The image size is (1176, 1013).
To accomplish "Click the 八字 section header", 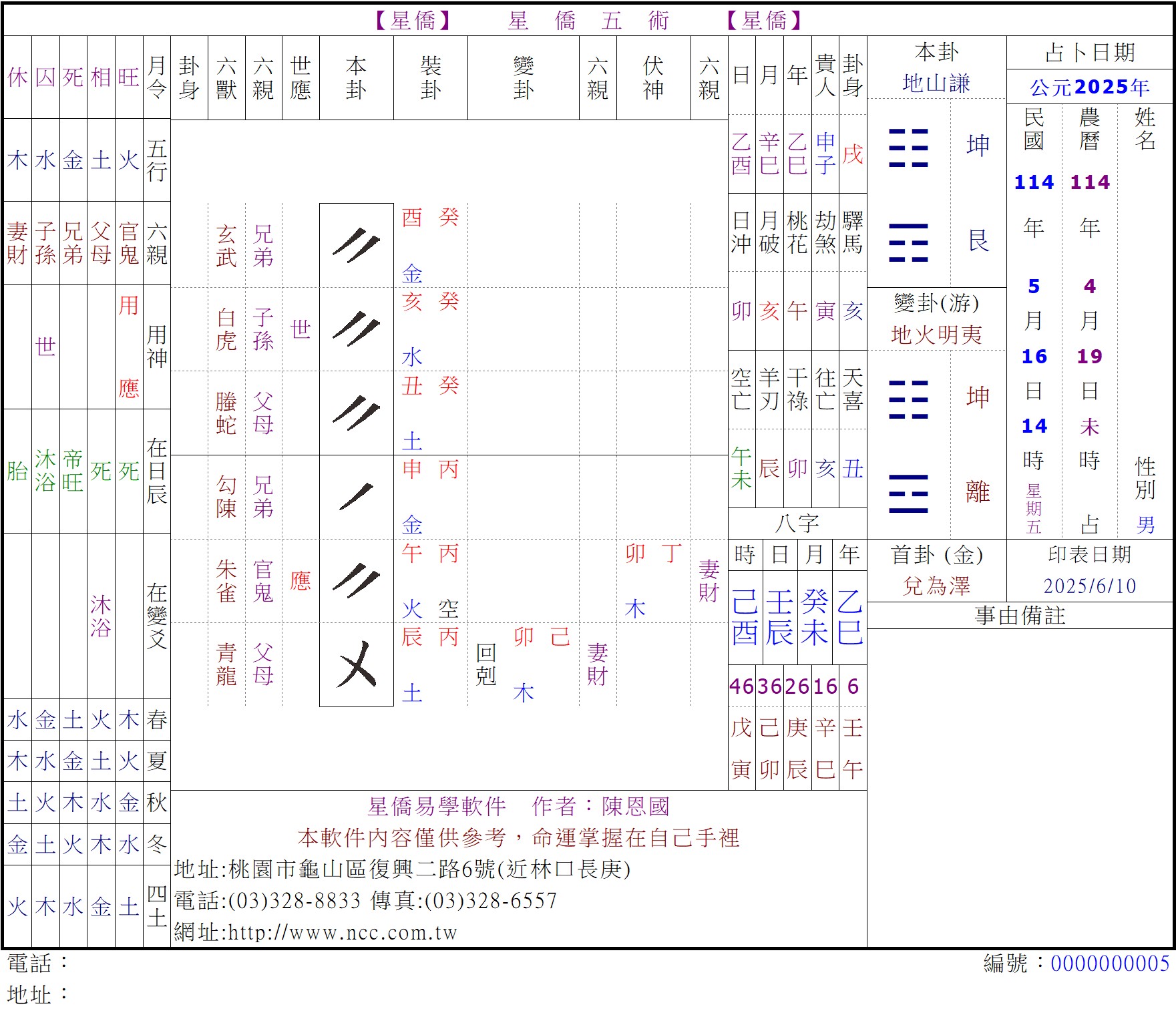I will tap(797, 523).
